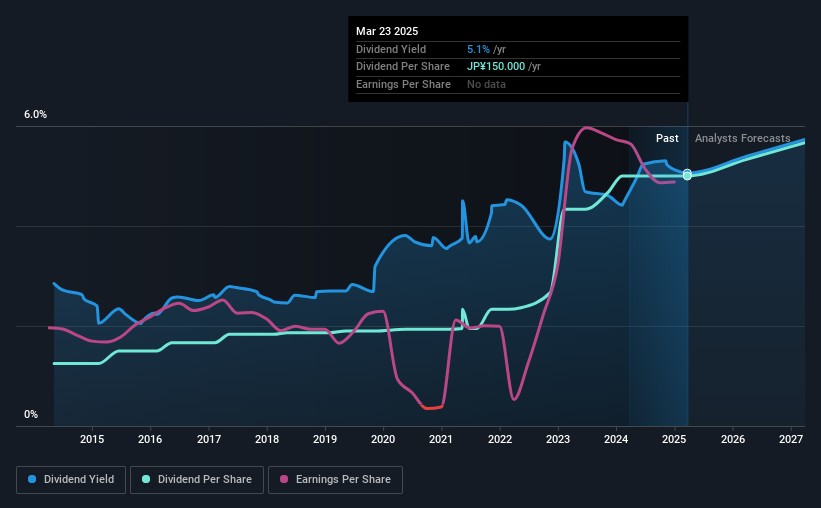Toggle the Dividend Yield legend button
The height and width of the screenshot is (508, 821).
70,480
